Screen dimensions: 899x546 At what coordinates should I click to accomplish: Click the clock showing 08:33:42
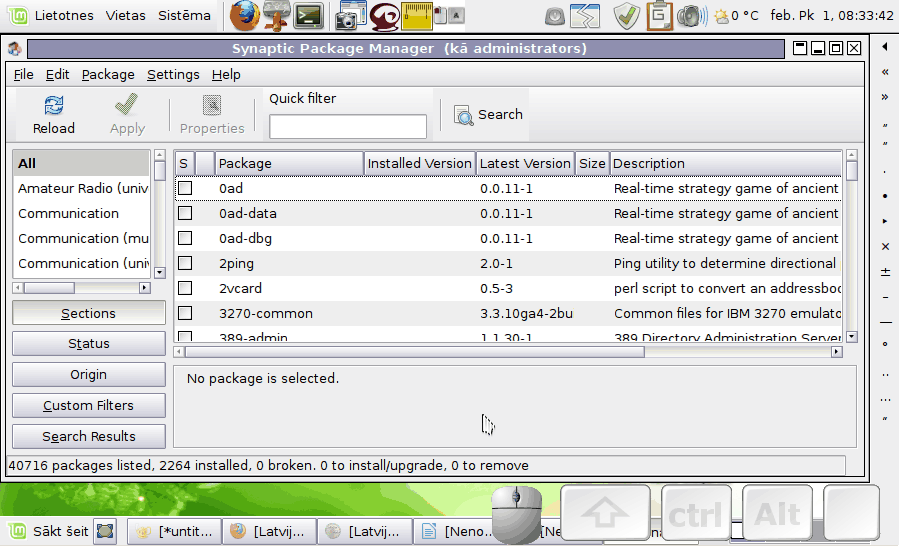[832, 15]
